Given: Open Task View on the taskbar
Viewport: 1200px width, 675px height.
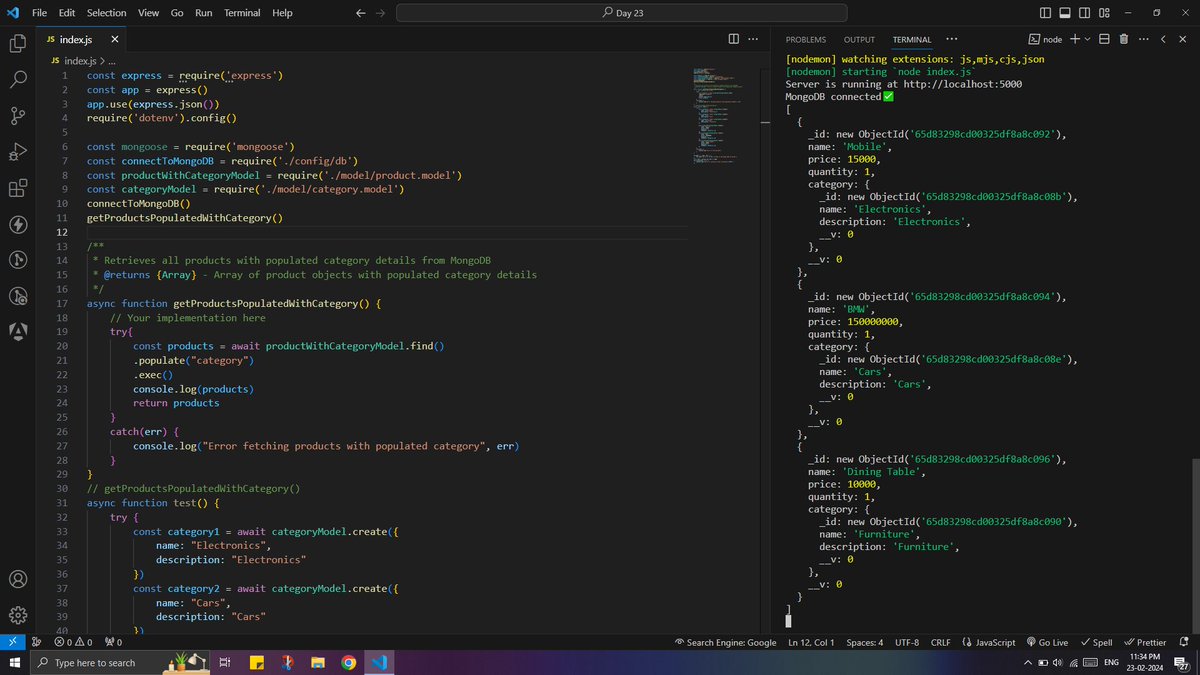Looking at the screenshot, I should coord(224,663).
